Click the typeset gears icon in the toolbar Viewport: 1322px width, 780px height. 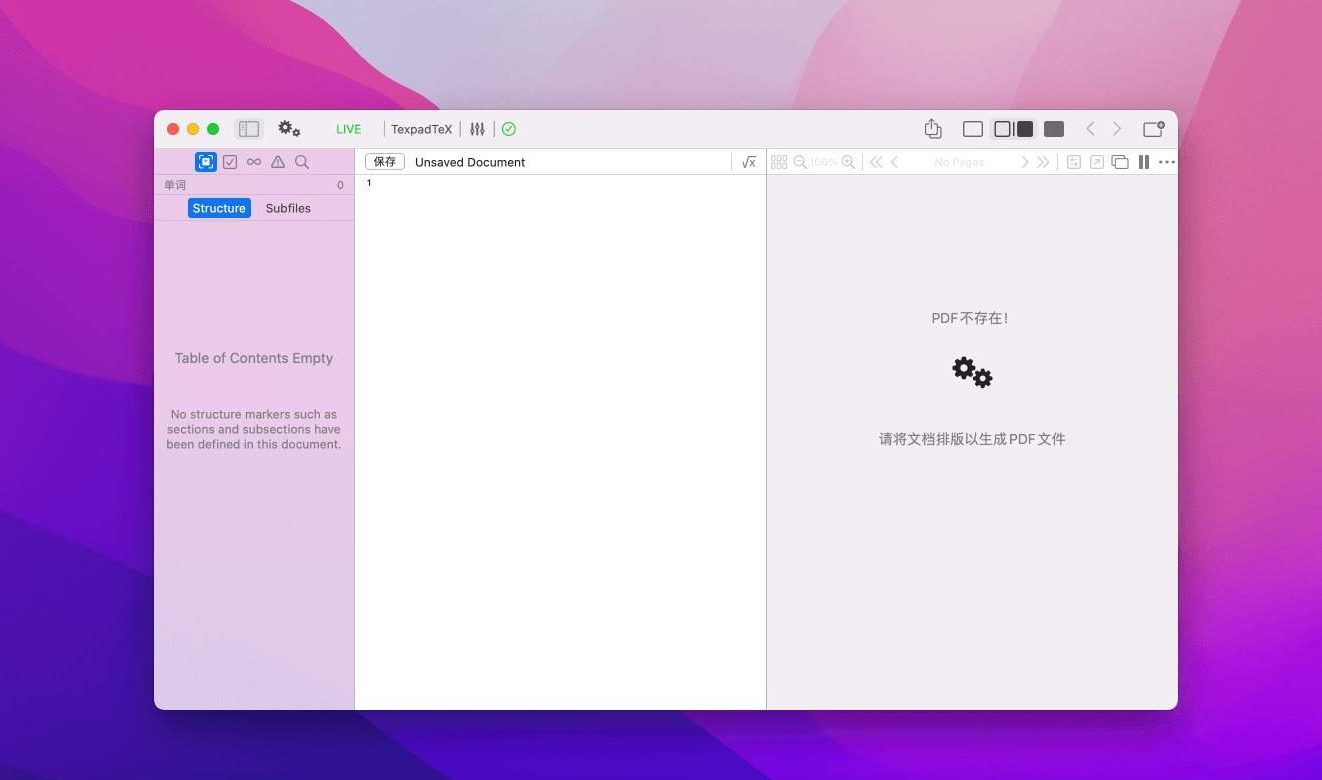[289, 129]
